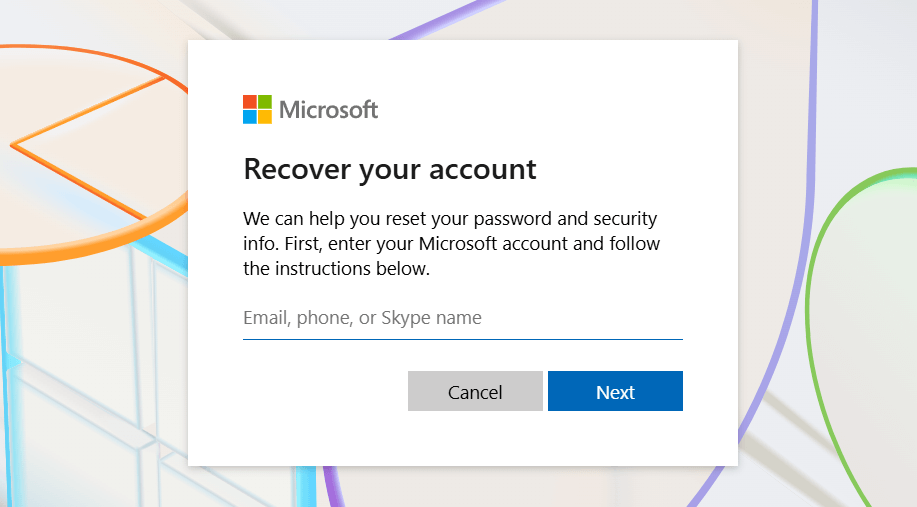The height and width of the screenshot is (507, 917).
Task: Click the word security in the description text
Action: click(625, 219)
